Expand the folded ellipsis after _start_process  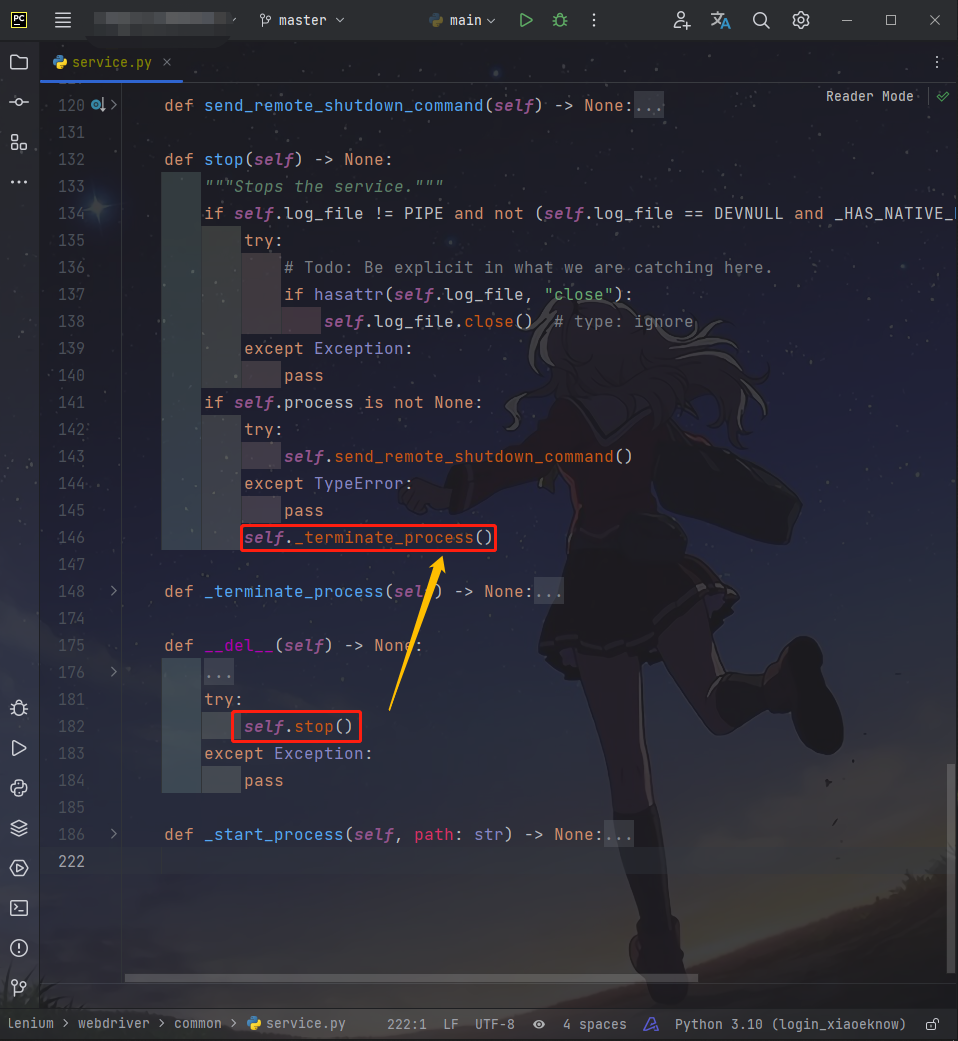(x=619, y=835)
